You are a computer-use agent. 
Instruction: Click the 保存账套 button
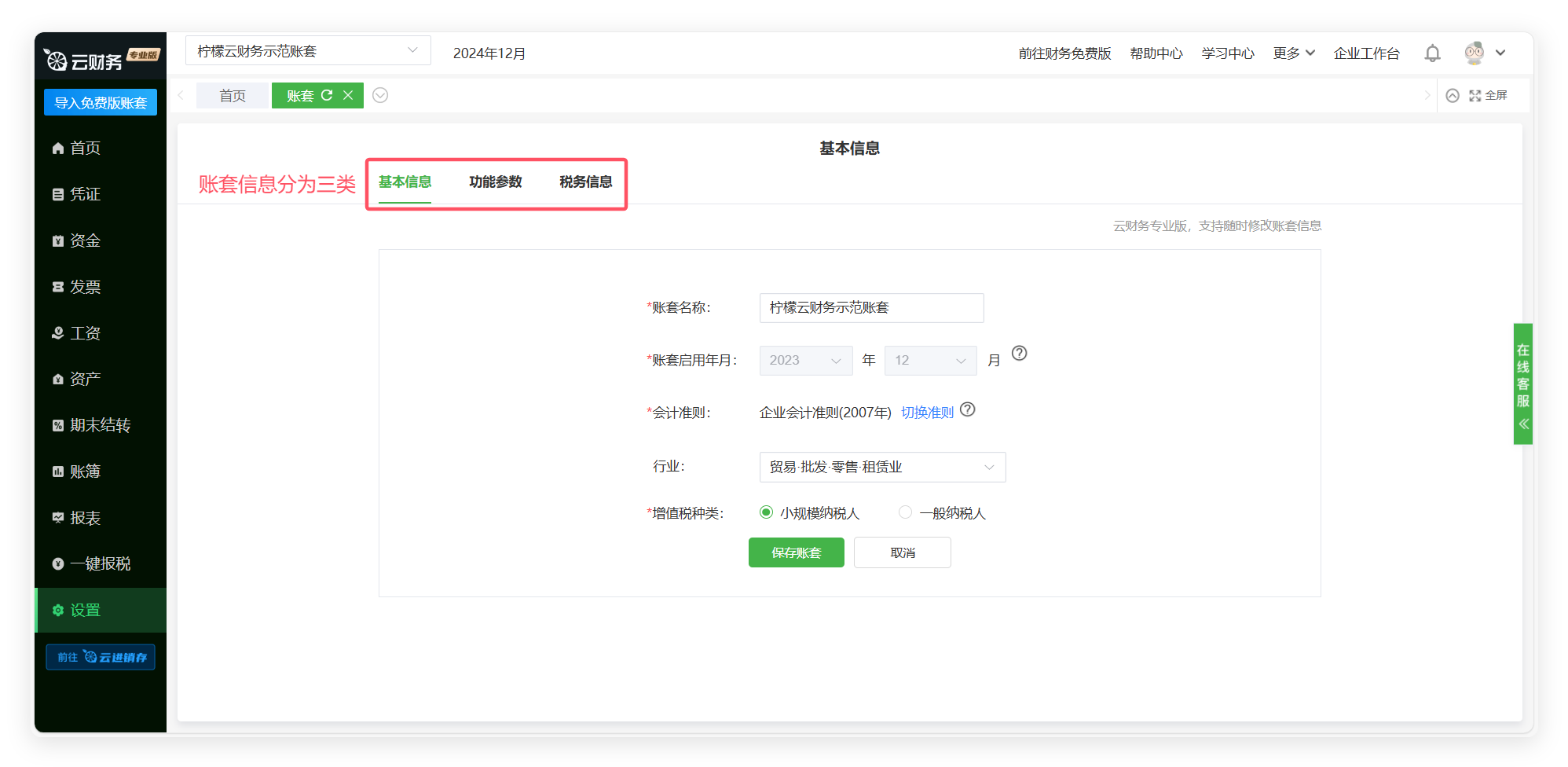[796, 552]
